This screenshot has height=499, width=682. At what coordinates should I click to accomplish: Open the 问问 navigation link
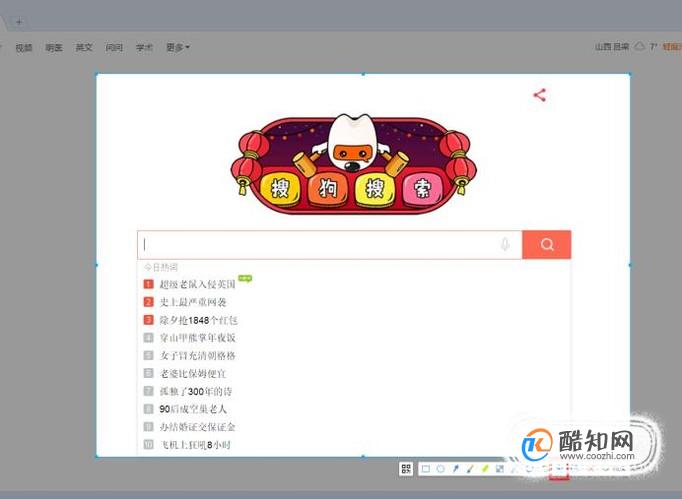tap(114, 47)
